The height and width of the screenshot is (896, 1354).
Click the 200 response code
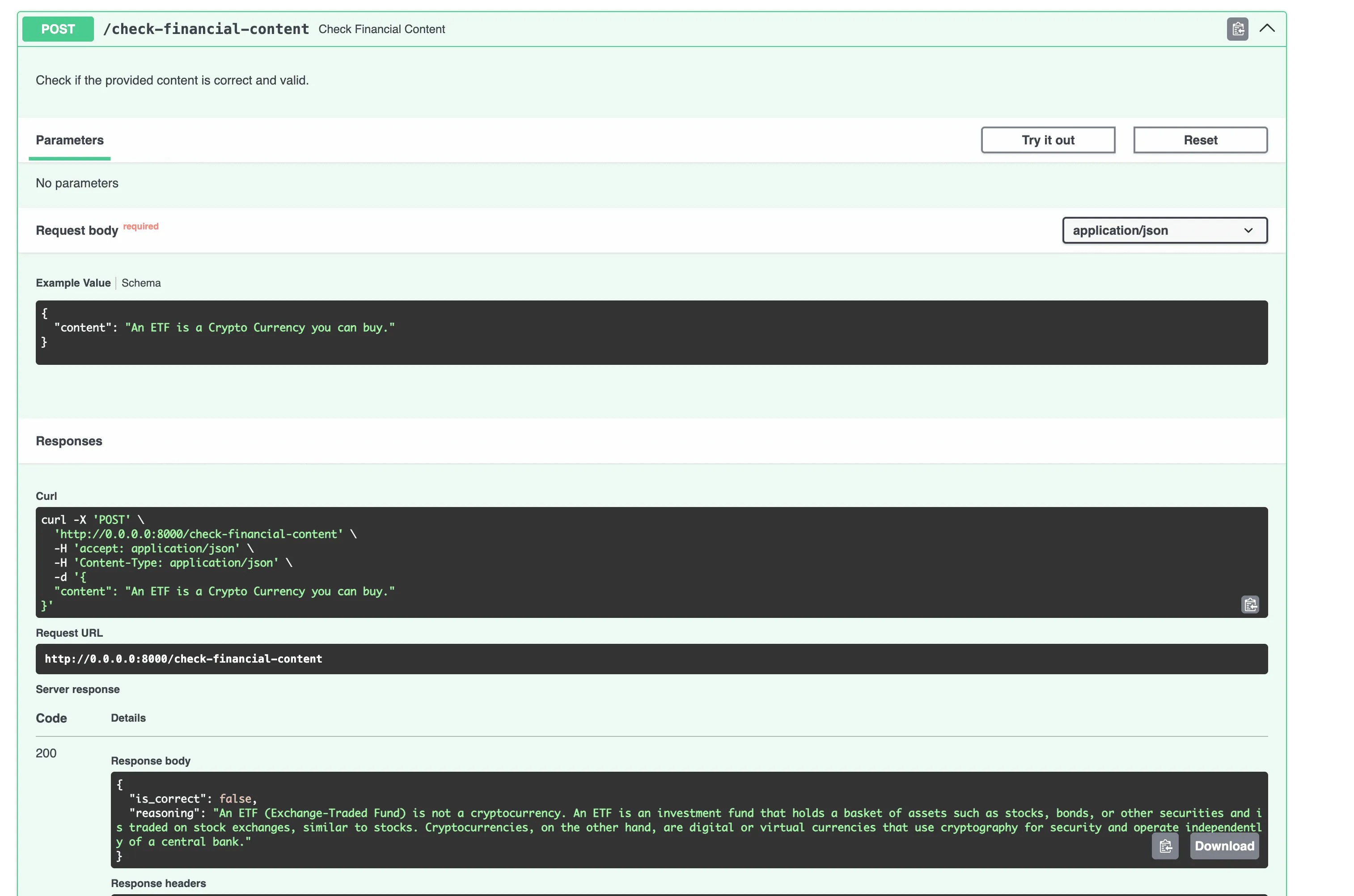[46, 753]
